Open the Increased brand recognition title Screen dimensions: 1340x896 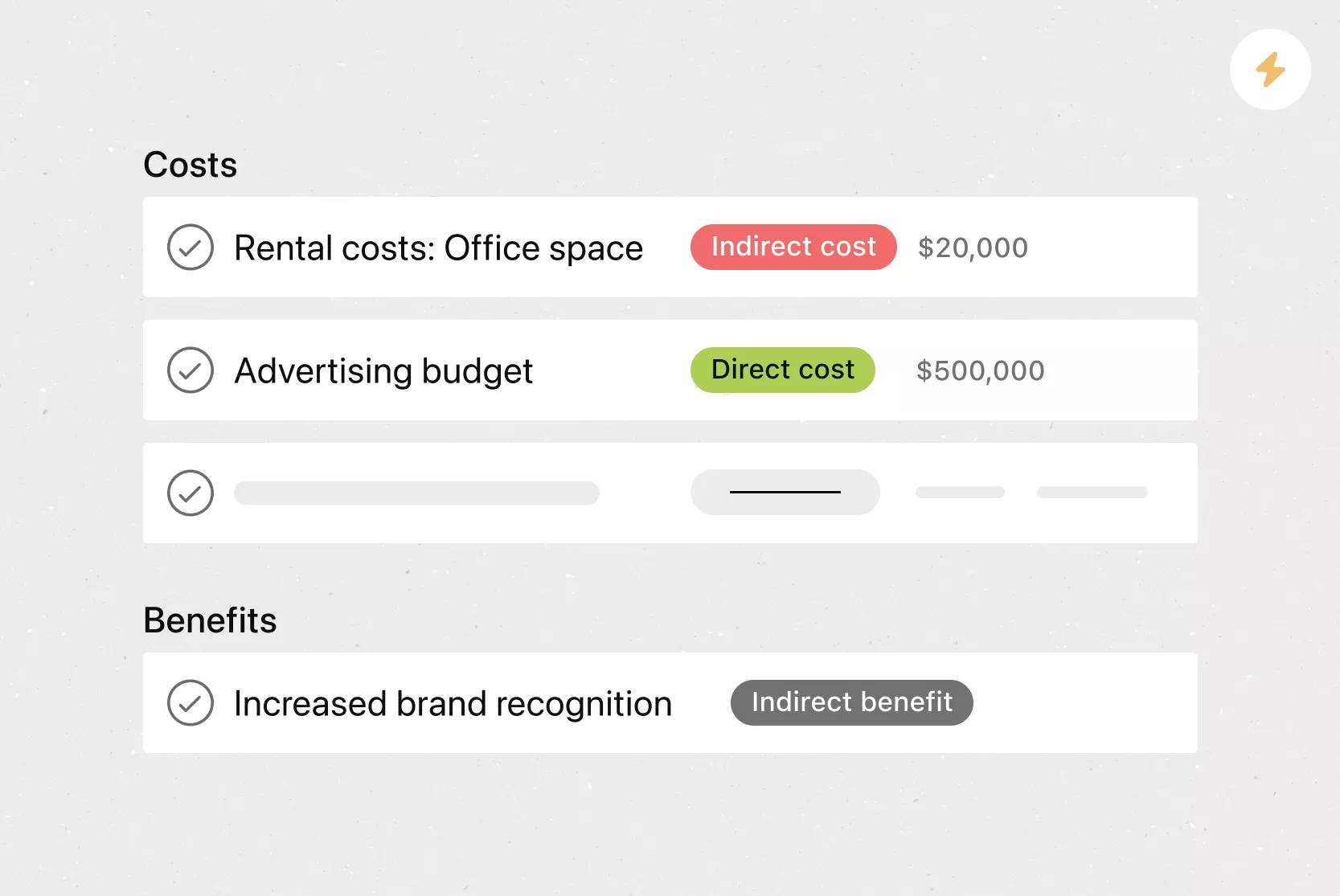coord(453,704)
